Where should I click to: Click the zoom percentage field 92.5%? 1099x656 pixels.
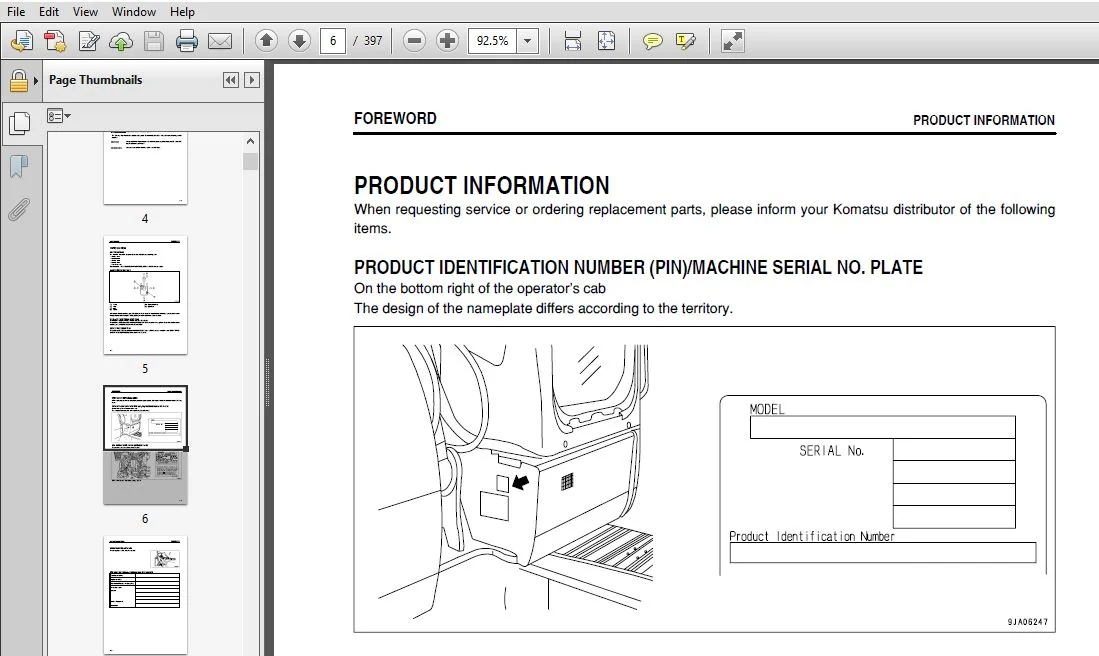(x=493, y=41)
